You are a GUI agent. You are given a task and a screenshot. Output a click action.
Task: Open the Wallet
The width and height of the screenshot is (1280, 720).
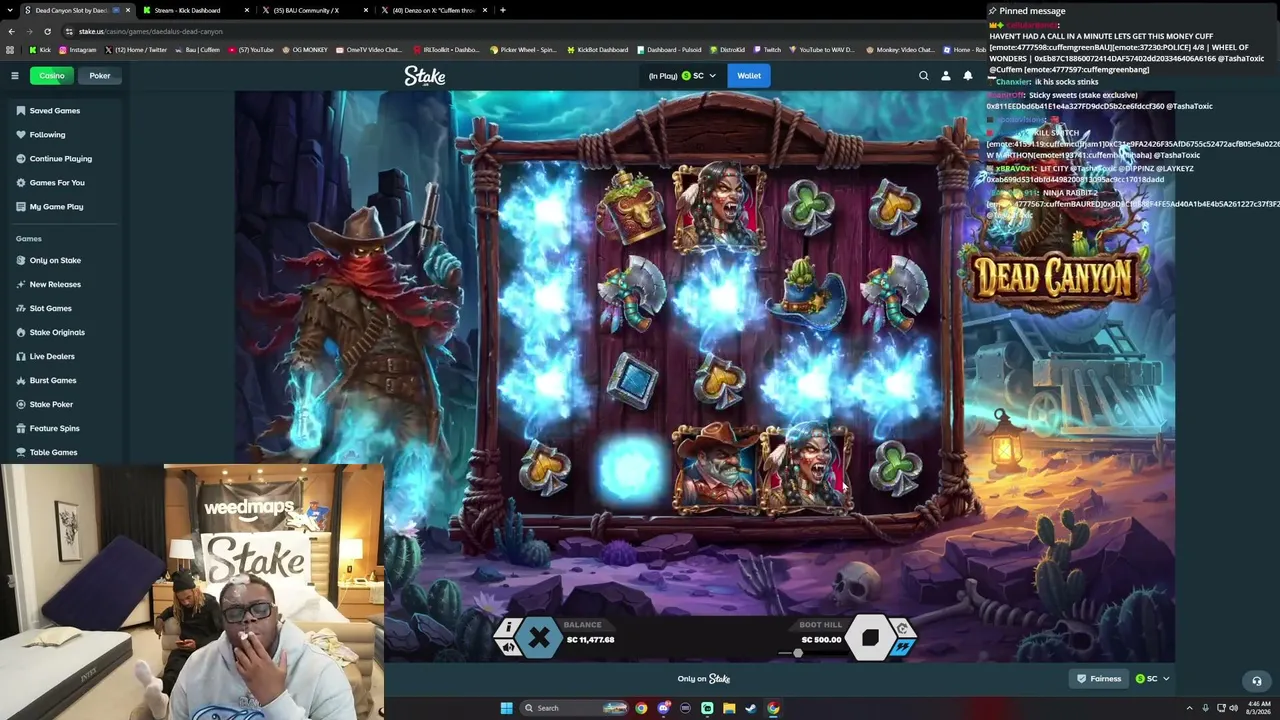pos(749,76)
